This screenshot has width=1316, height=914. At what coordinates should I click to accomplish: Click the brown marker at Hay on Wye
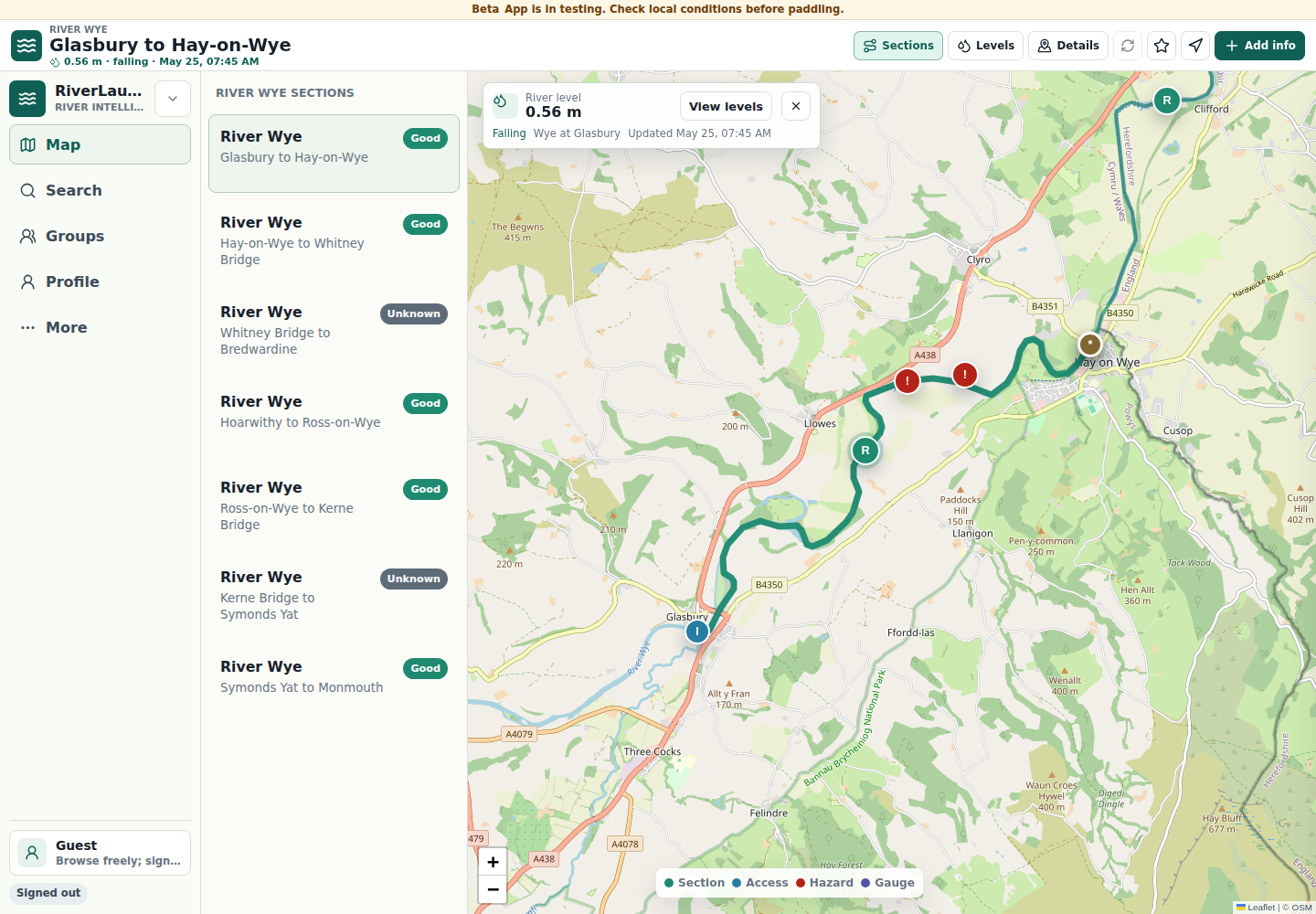(x=1090, y=345)
